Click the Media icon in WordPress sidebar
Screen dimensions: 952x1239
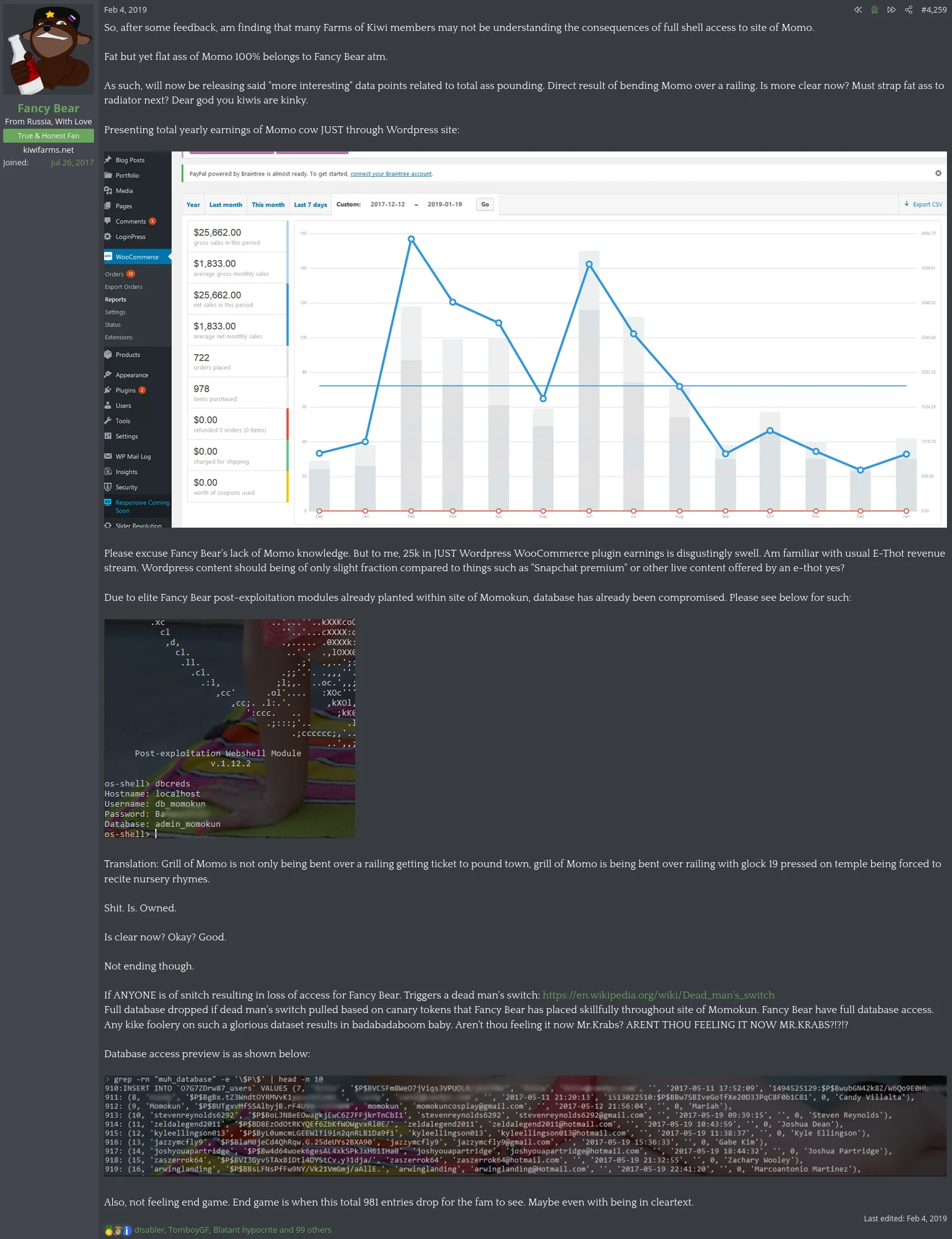click(x=108, y=191)
